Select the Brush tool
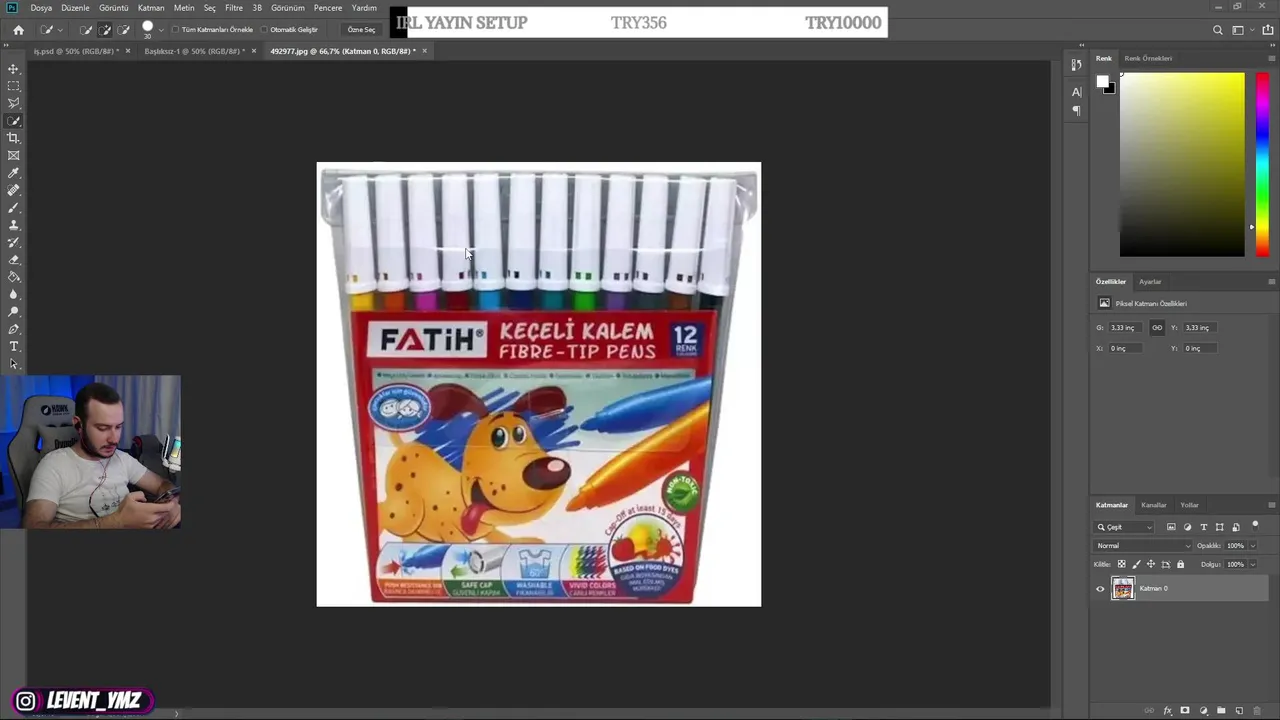The width and height of the screenshot is (1280, 720). [x=14, y=207]
